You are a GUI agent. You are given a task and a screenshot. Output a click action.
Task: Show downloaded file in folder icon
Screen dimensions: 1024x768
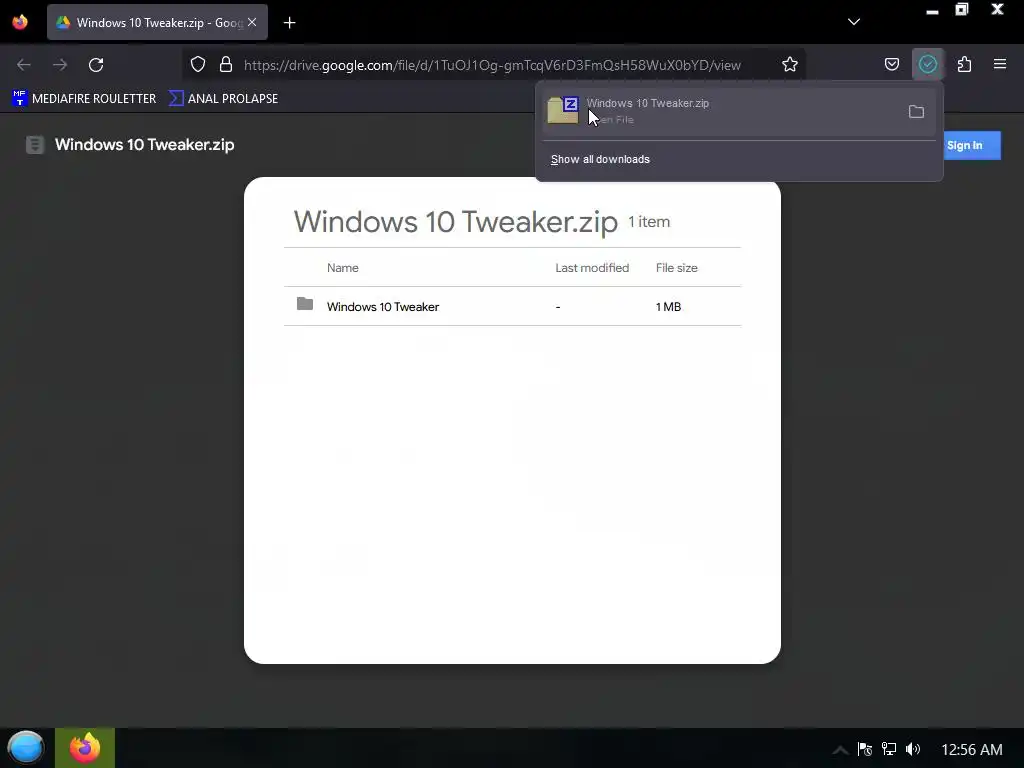pyautogui.click(x=916, y=112)
